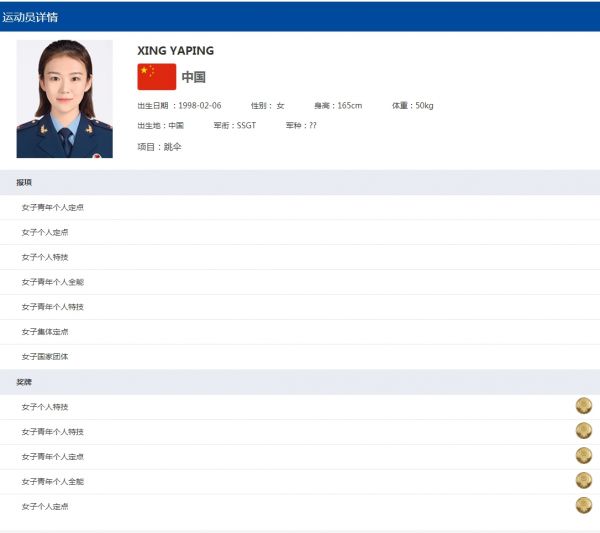The width and height of the screenshot is (600, 533).
Task: Click the China national flag icon
Action: pos(157,77)
